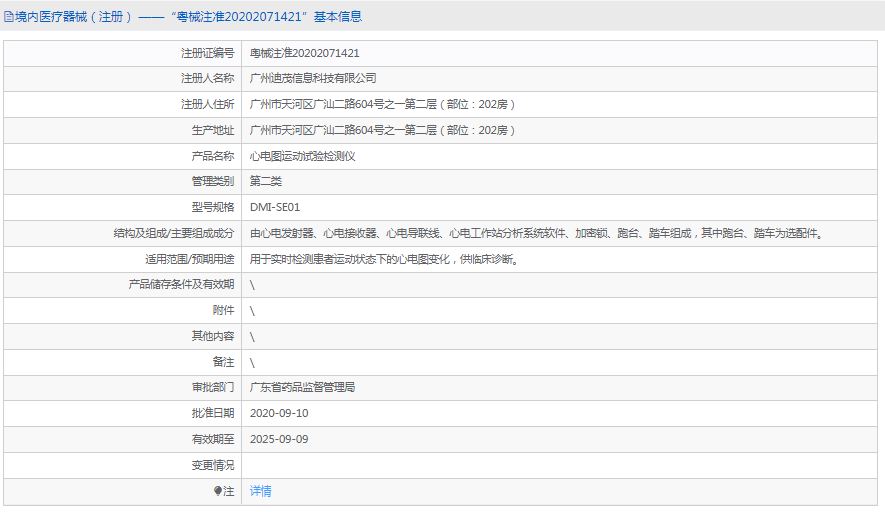Select model specification DMI-SE01
The height and width of the screenshot is (512, 885).
pos(275,207)
